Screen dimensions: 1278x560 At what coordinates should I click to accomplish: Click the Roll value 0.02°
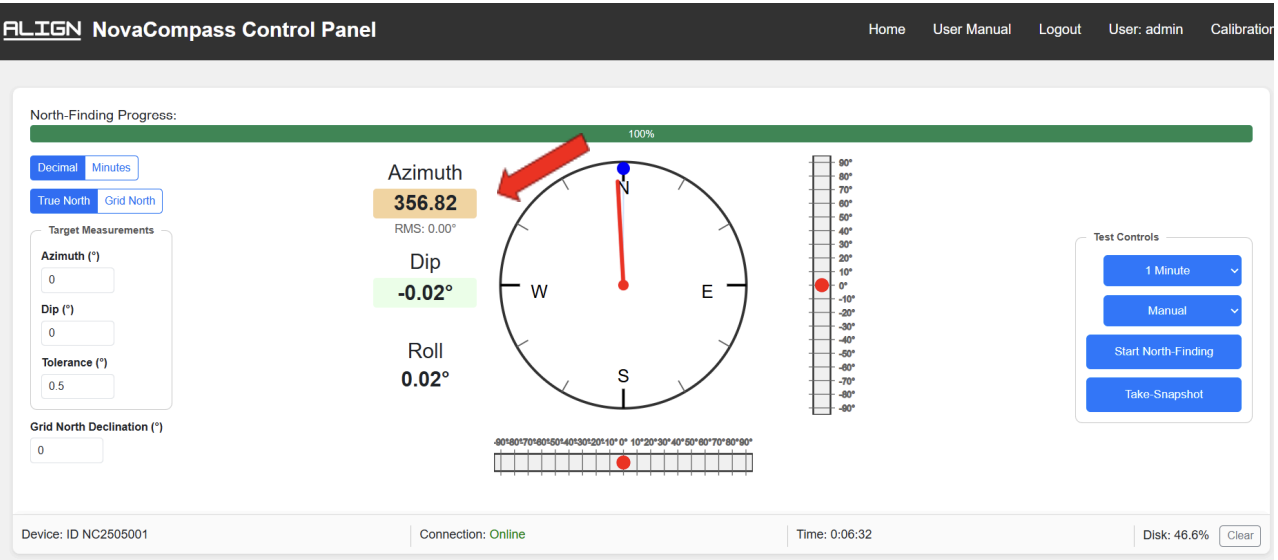(x=425, y=379)
